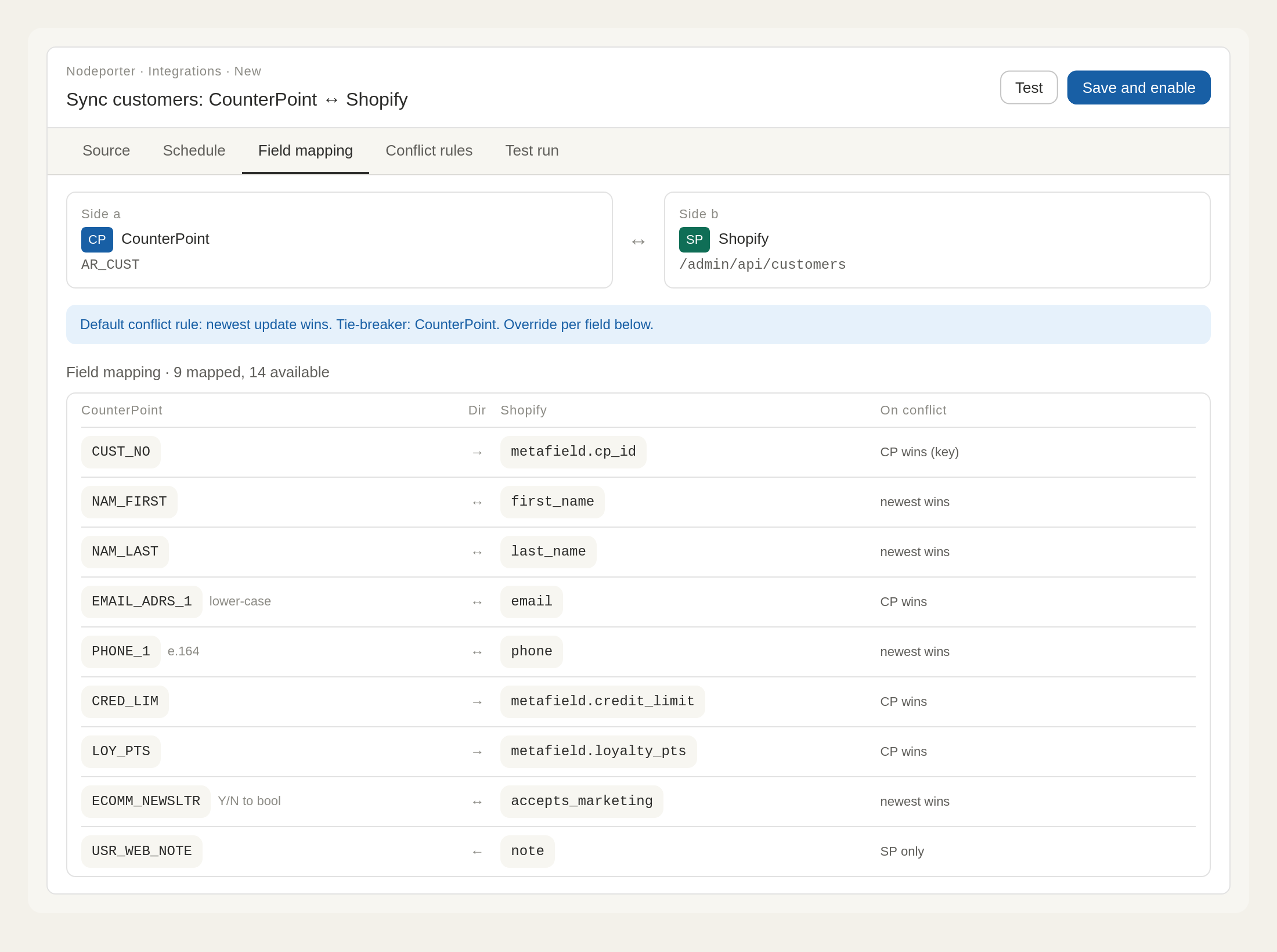This screenshot has height=952, width=1277.
Task: Select the USR_WEB_NOTE field chip
Action: tap(142, 851)
